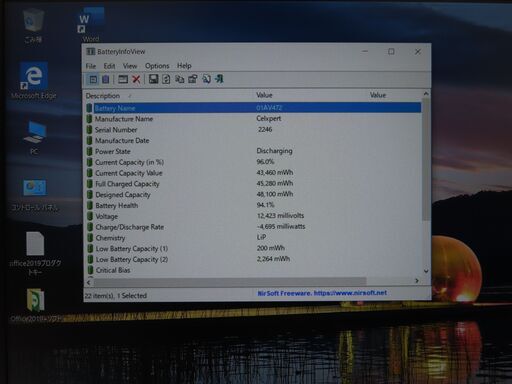512x384 pixels.
Task: Open the File menu
Action: pyautogui.click(x=91, y=66)
